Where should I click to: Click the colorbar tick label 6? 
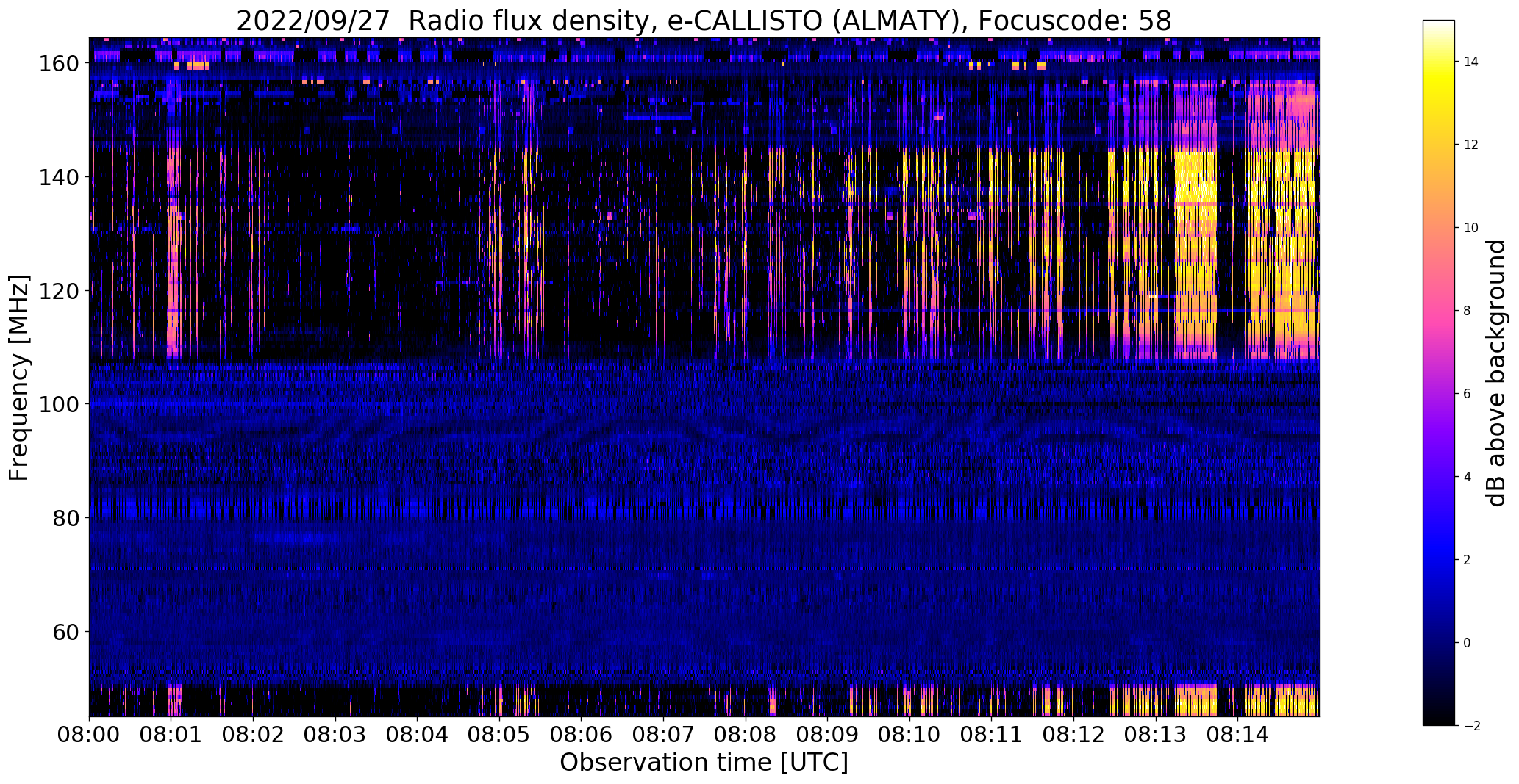(x=1467, y=394)
